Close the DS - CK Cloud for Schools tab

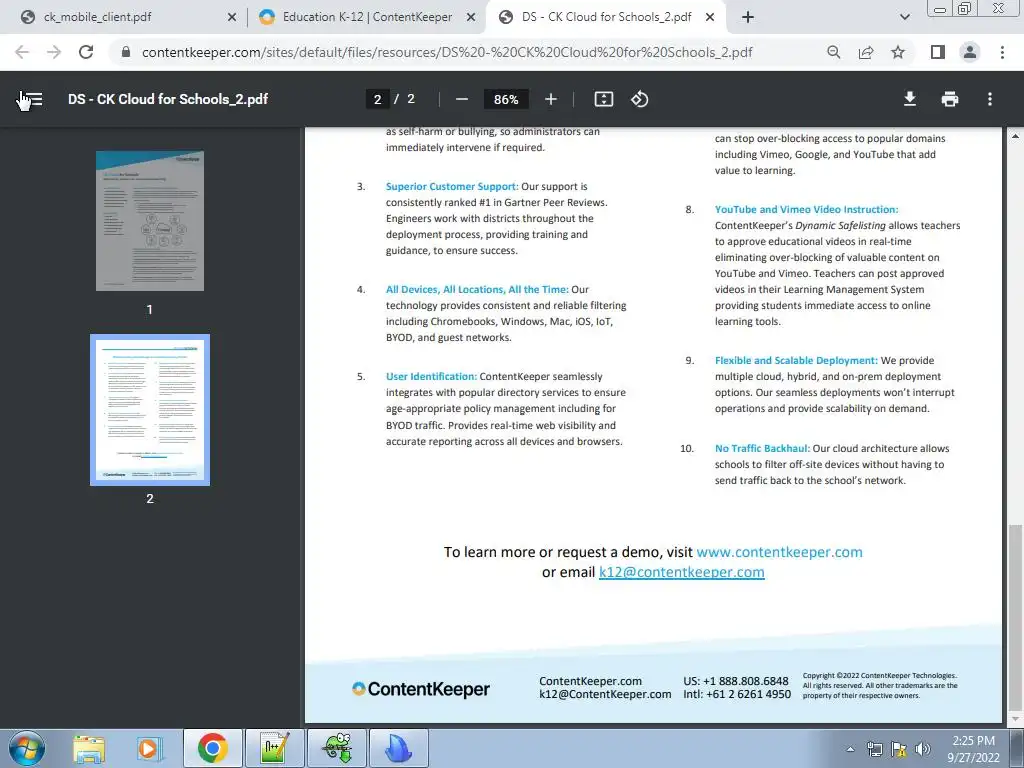711,18
